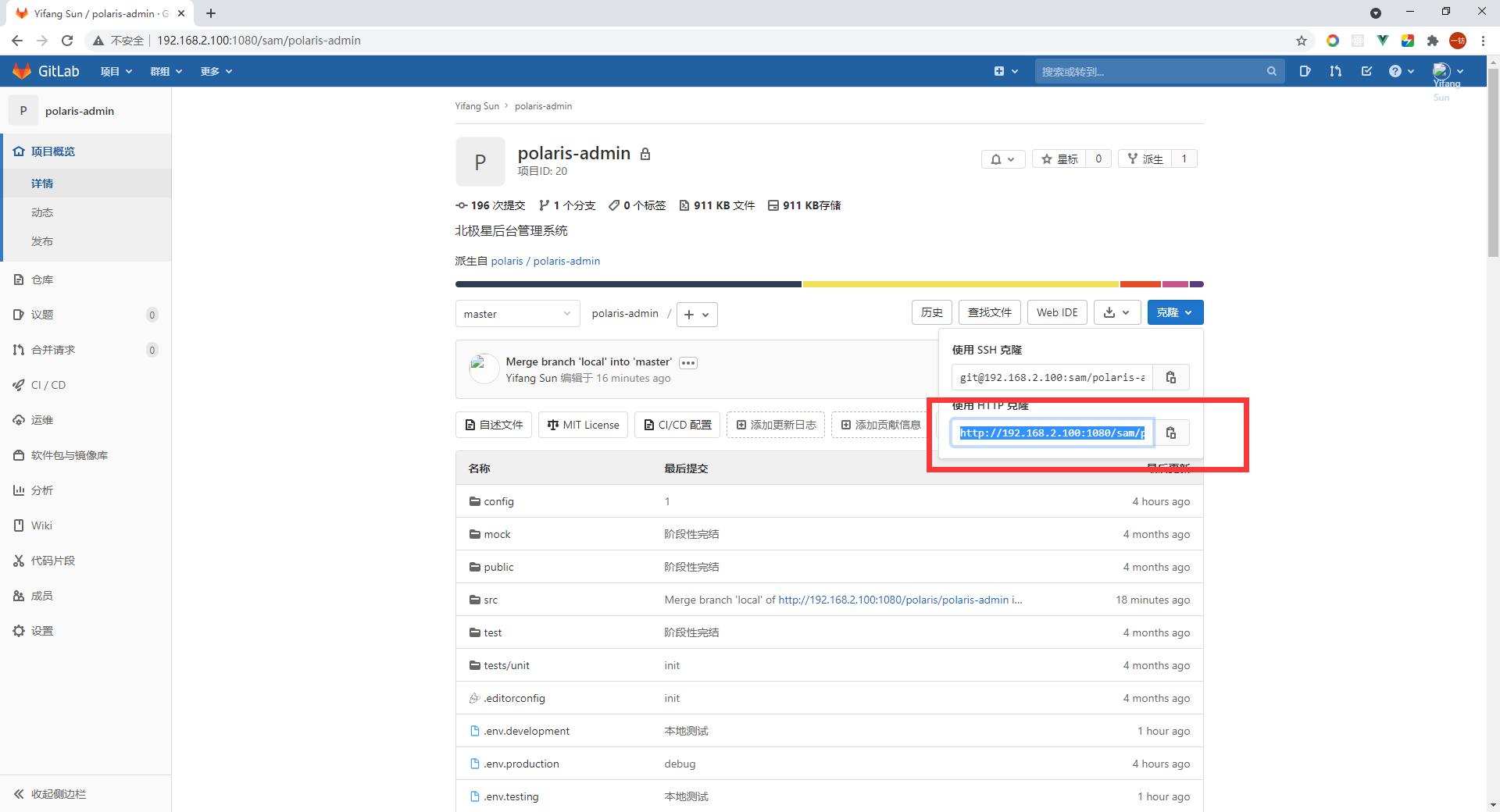Open the 设置 settings sidebar item
Image resolution: width=1500 pixels, height=812 pixels.
(86, 631)
